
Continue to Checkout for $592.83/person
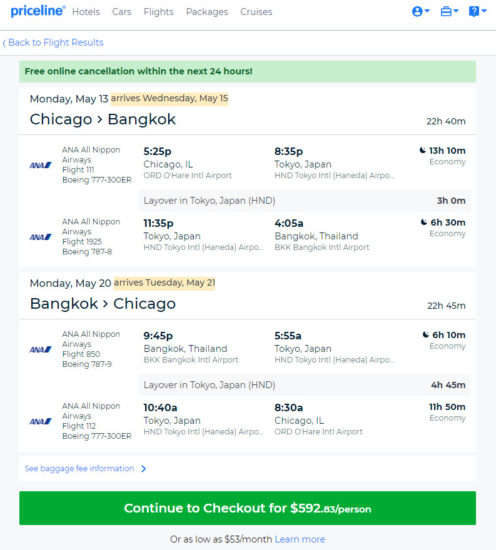248,508
